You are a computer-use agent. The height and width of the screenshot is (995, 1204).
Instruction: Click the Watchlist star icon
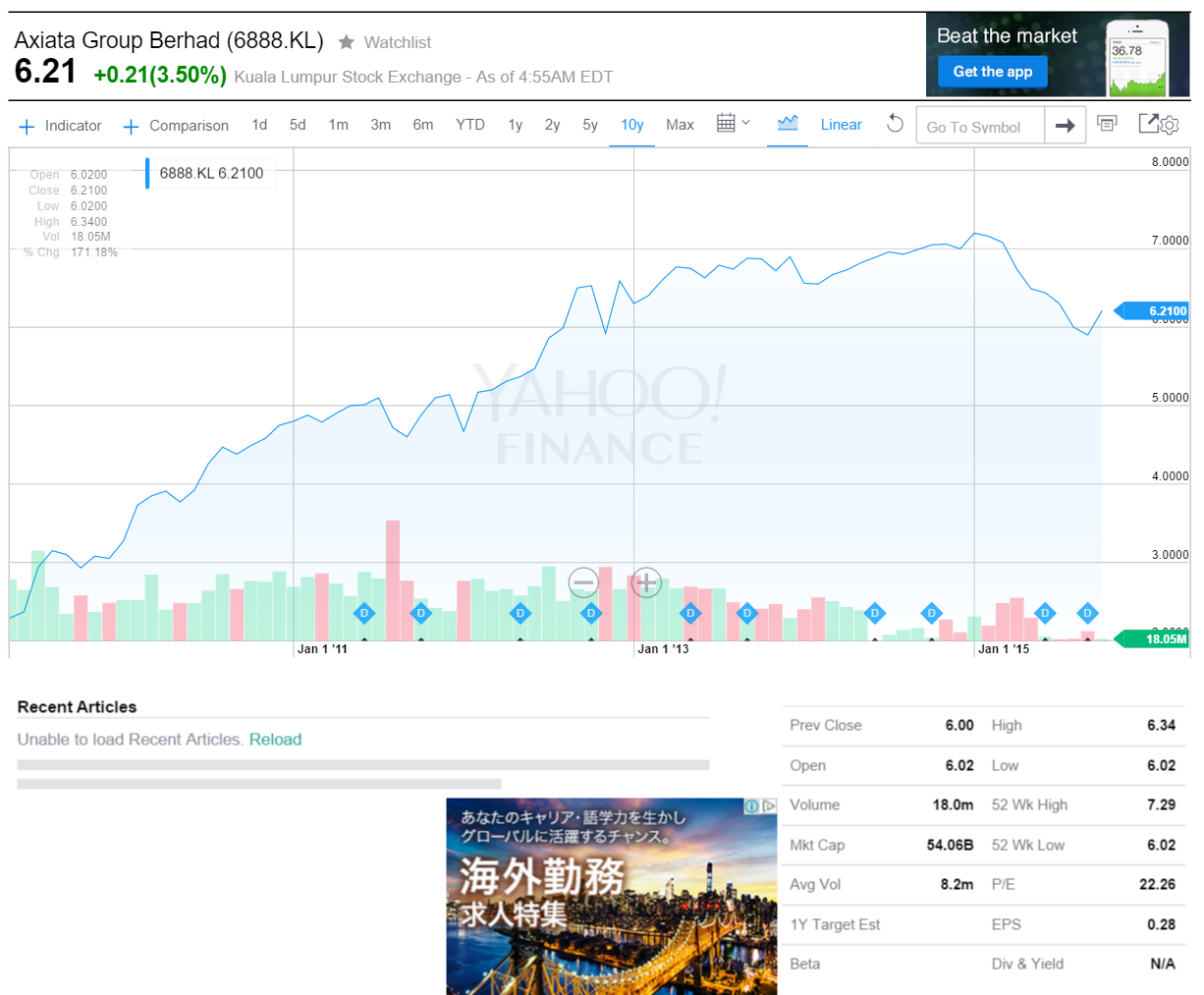click(x=346, y=42)
